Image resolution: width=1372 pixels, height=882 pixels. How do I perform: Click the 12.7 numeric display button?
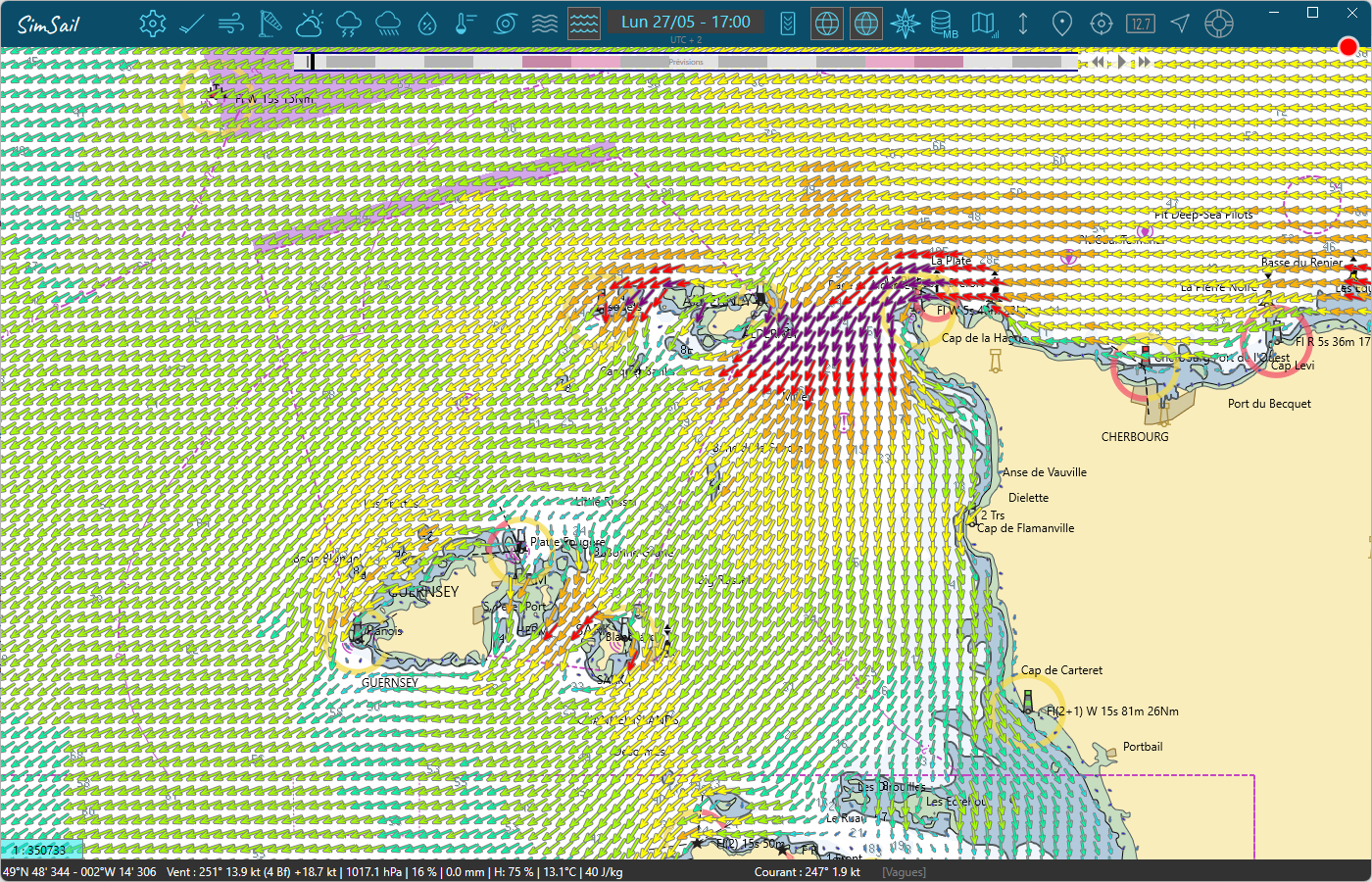pos(1141,24)
